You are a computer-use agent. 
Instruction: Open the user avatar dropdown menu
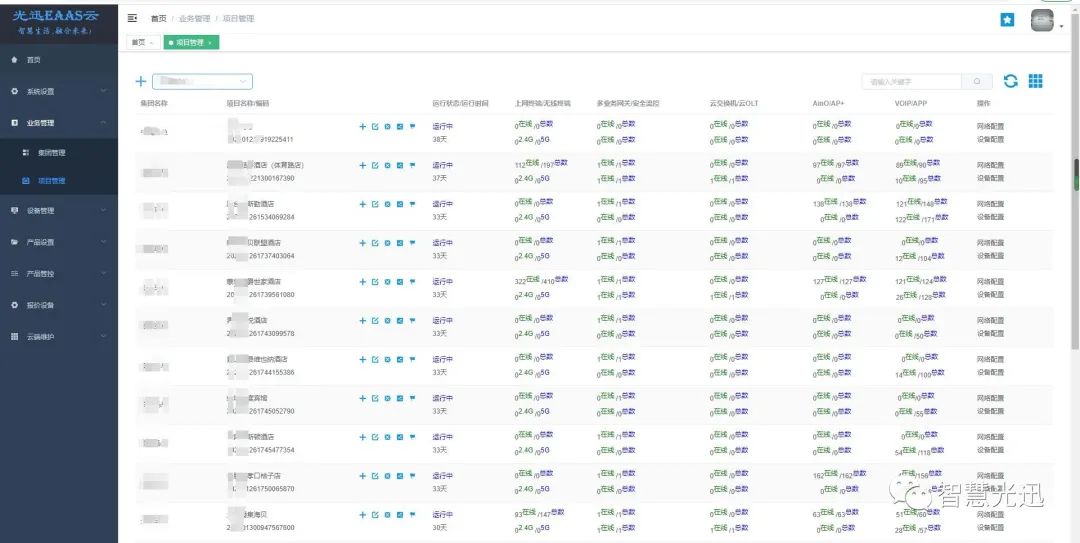1047,22
